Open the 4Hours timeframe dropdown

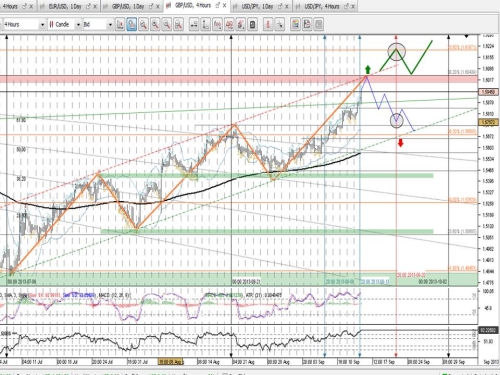click(x=24, y=24)
